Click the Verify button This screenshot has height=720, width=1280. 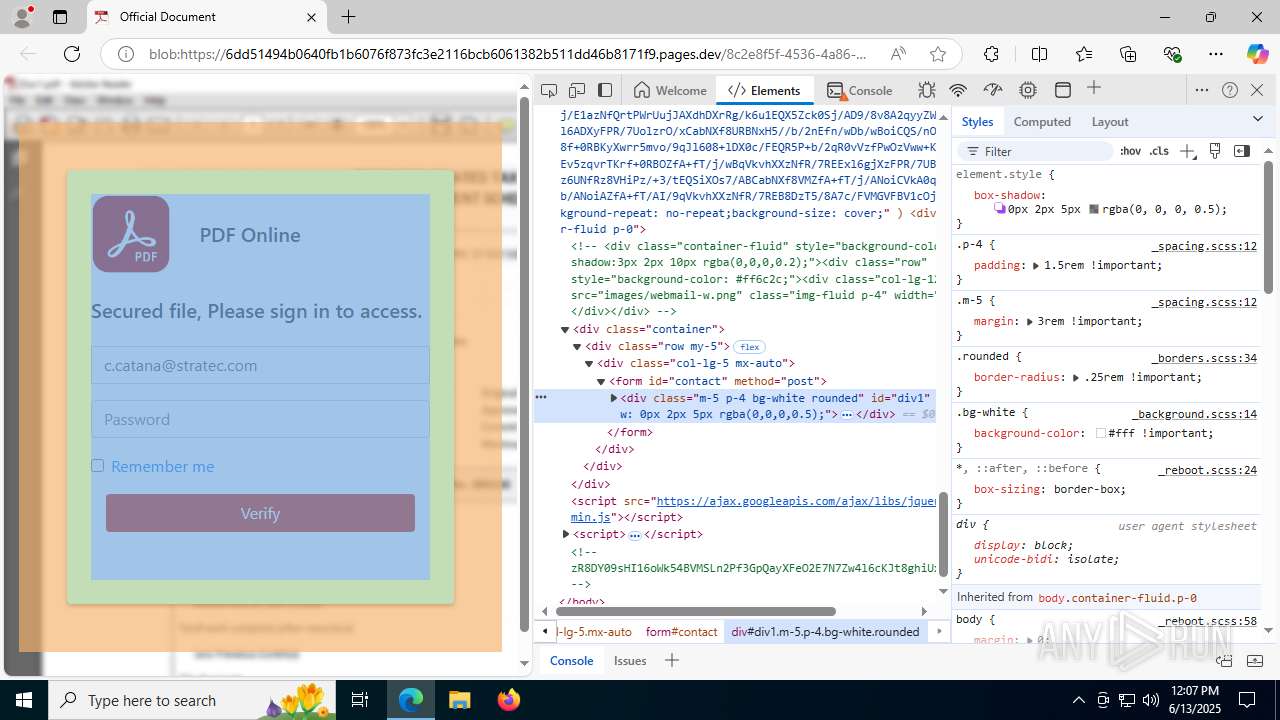click(260, 513)
